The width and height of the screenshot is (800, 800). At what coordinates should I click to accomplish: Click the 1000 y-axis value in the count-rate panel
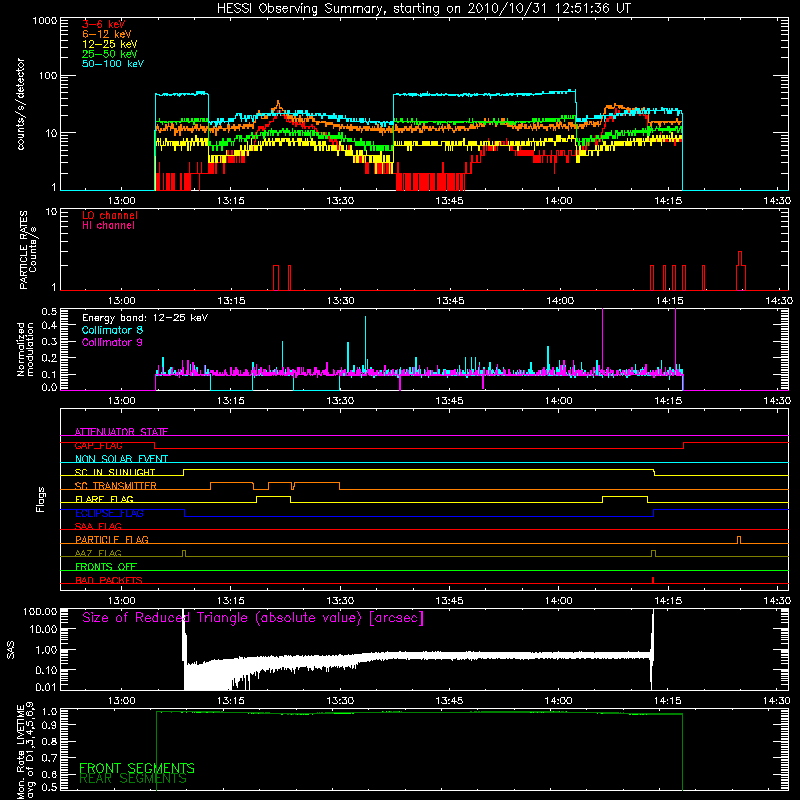[45, 21]
